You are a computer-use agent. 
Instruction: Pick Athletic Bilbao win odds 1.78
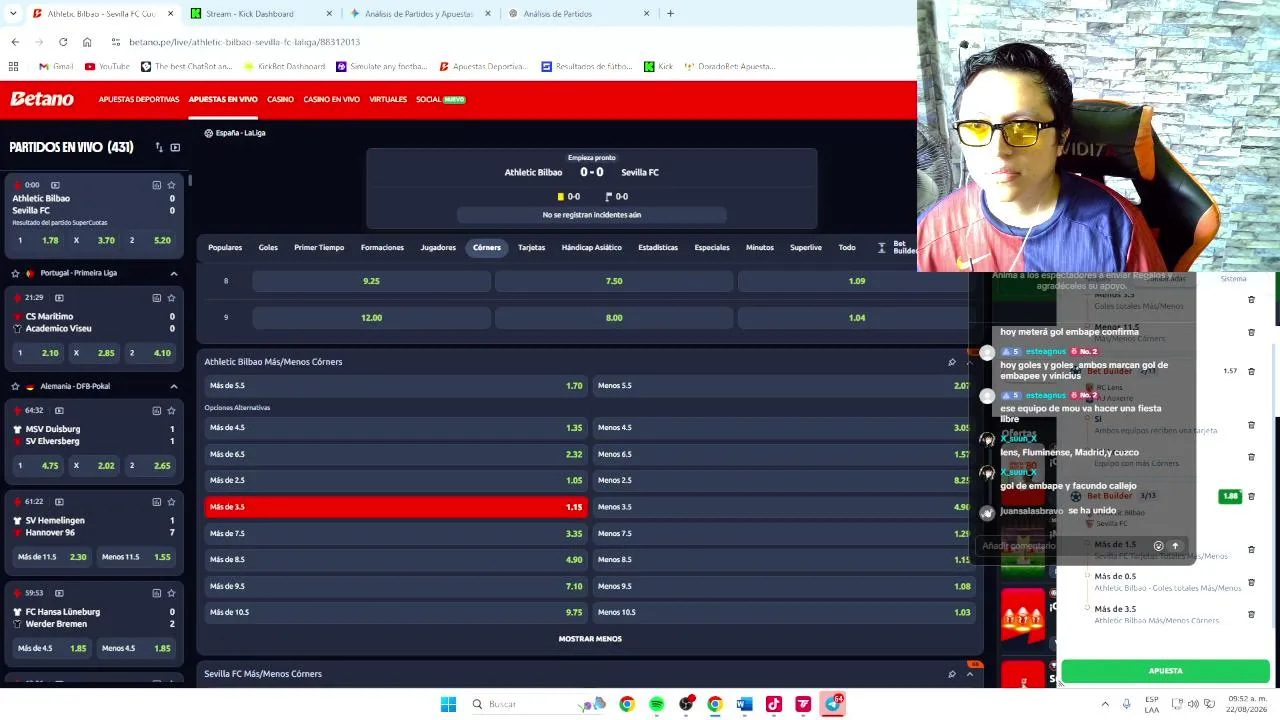click(x=37, y=241)
